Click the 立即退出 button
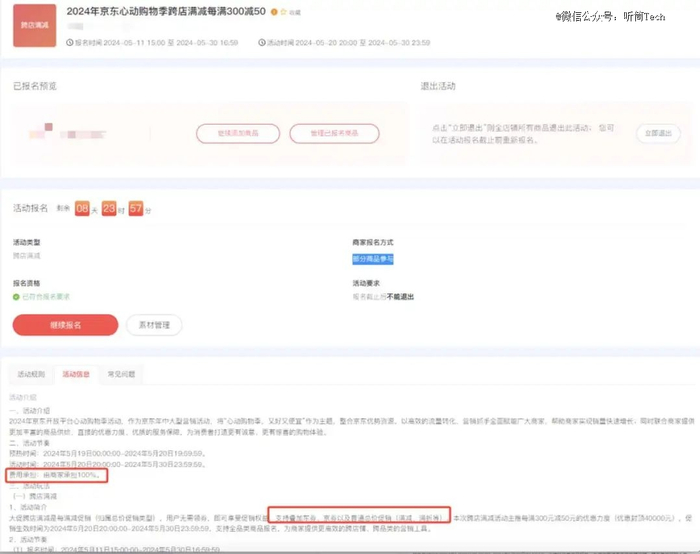The width and height of the screenshot is (700, 554). (x=658, y=133)
